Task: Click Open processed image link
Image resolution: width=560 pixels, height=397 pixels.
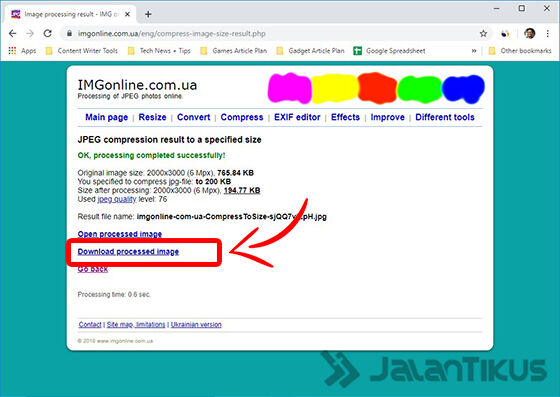Action: [120, 234]
